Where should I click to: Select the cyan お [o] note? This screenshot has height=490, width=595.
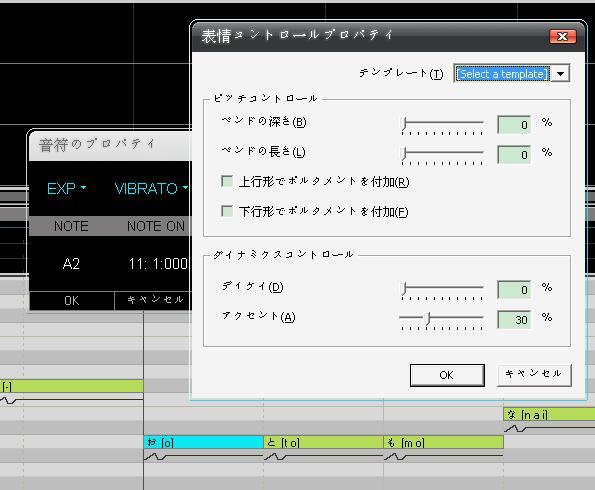(x=203, y=442)
